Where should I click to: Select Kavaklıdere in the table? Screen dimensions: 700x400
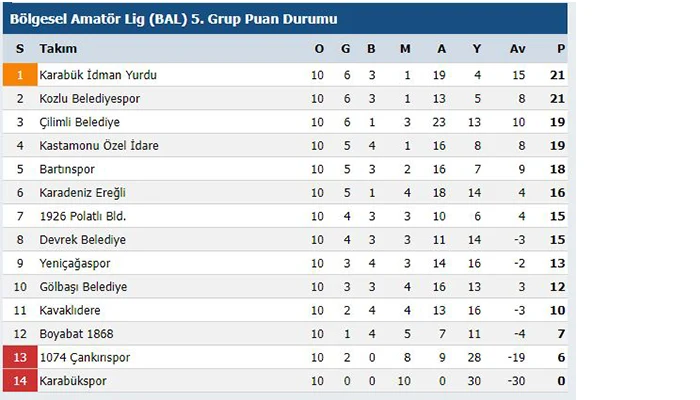(72, 310)
